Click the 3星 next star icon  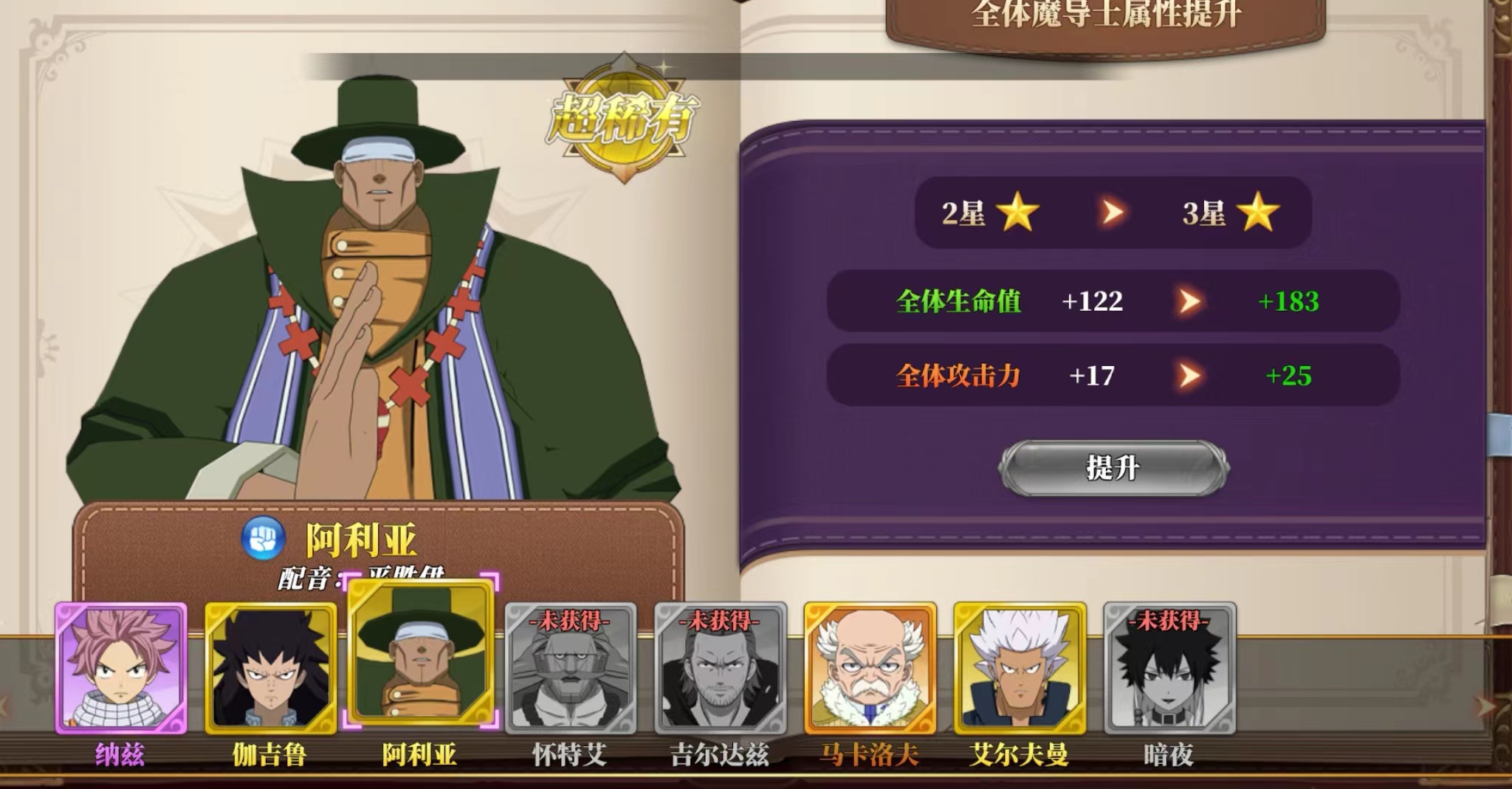click(x=1258, y=213)
